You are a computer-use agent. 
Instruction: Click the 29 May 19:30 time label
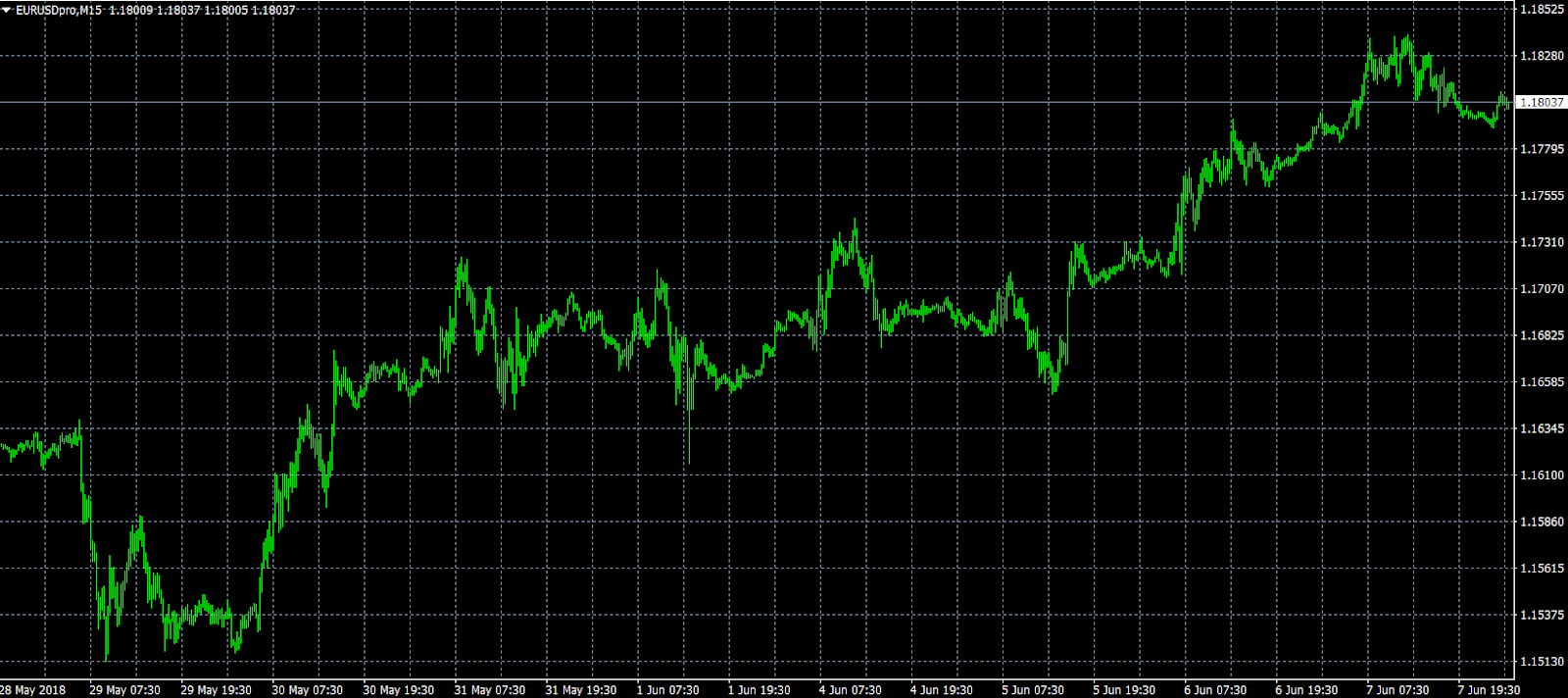click(216, 690)
